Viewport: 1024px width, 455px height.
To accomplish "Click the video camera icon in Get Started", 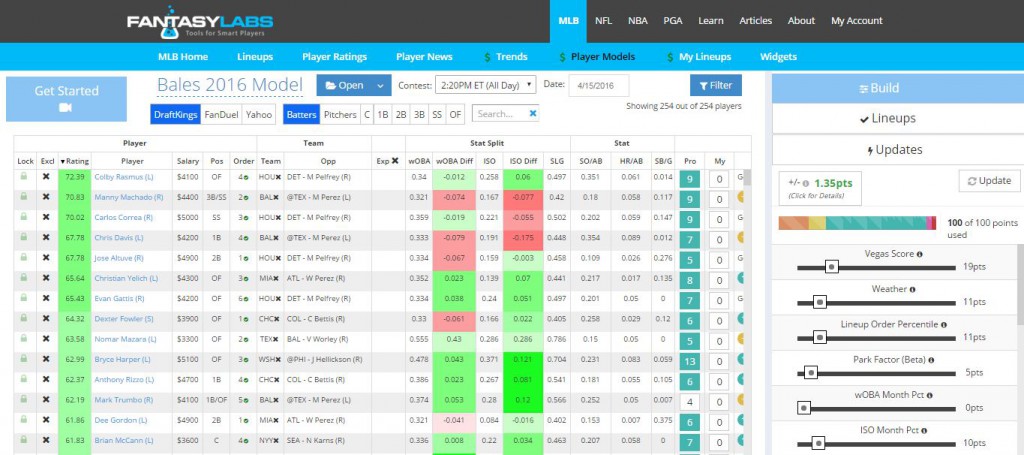I will click(65, 108).
